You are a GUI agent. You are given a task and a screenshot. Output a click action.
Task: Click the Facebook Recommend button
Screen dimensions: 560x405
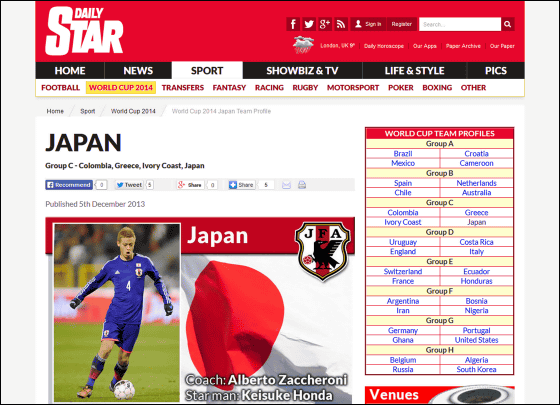click(69, 185)
